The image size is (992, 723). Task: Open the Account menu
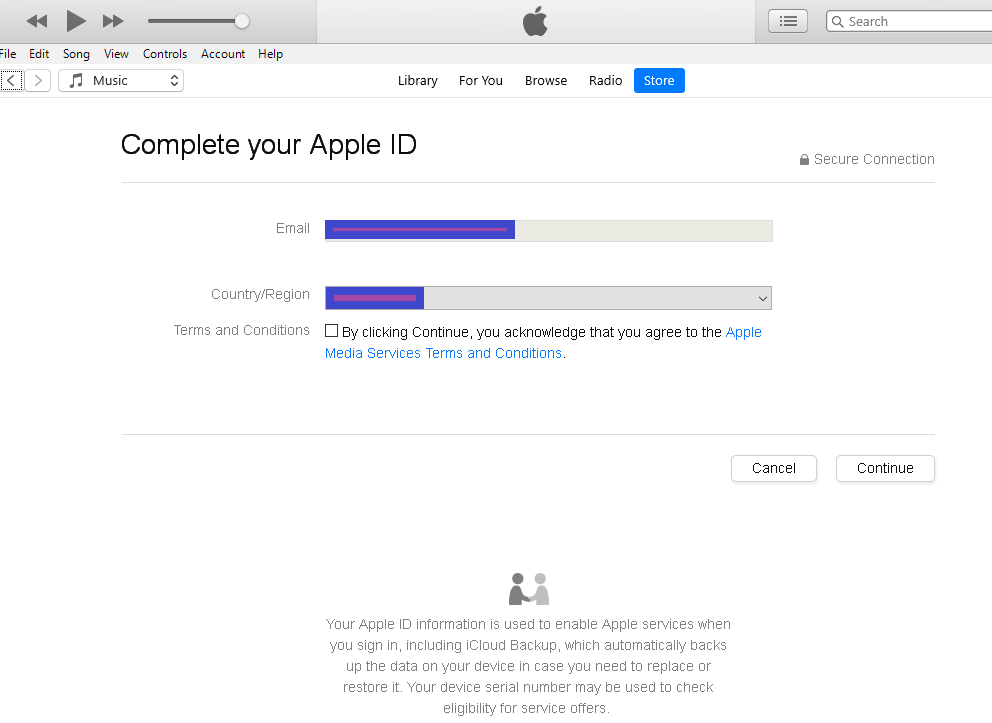click(x=223, y=54)
